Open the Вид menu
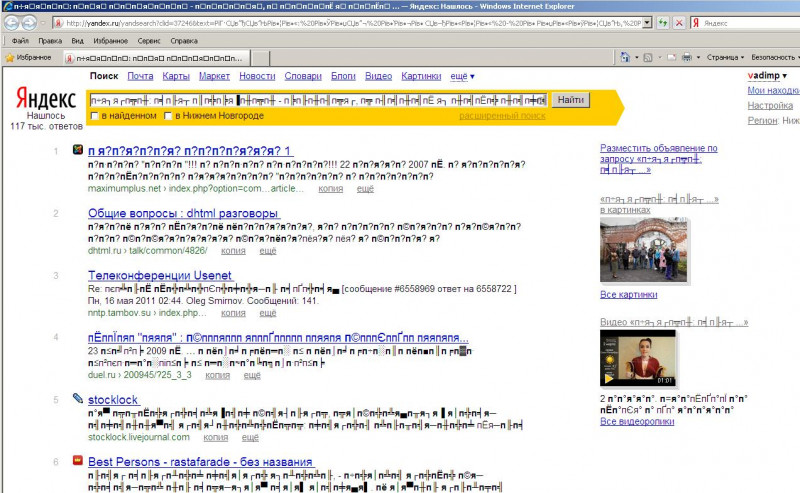 click(x=78, y=41)
